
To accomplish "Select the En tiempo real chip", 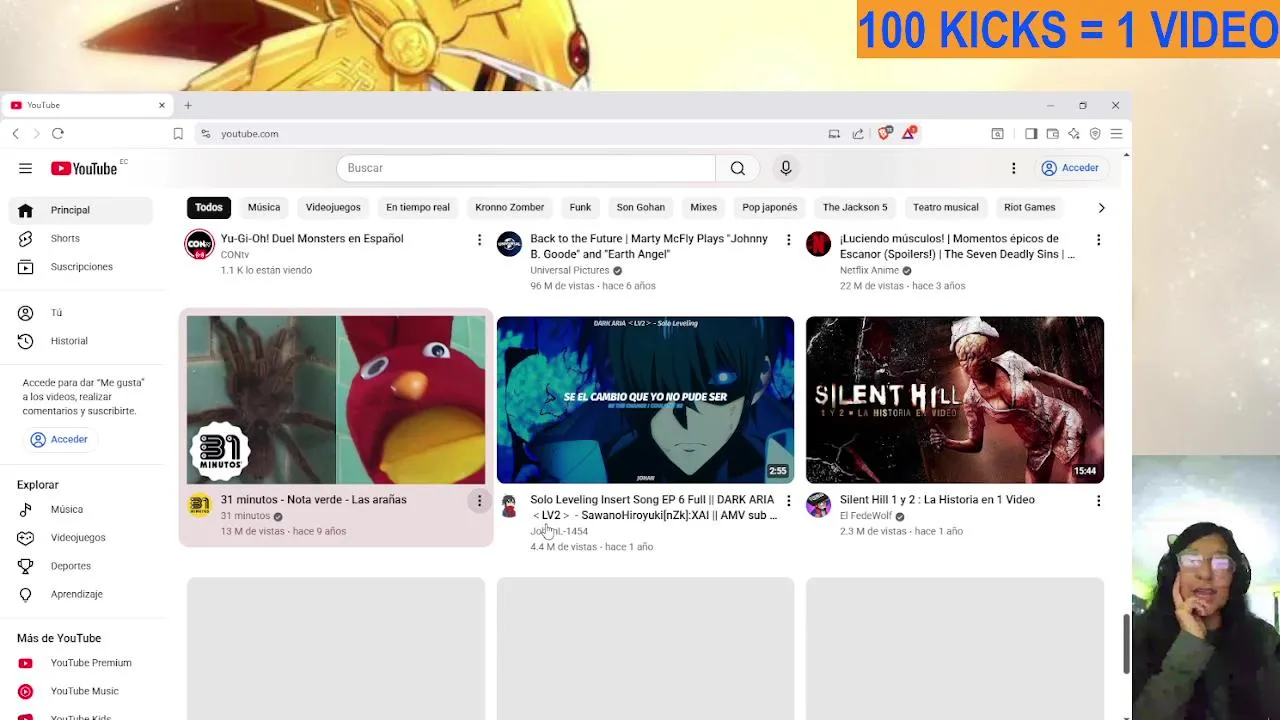I will pos(418,207).
